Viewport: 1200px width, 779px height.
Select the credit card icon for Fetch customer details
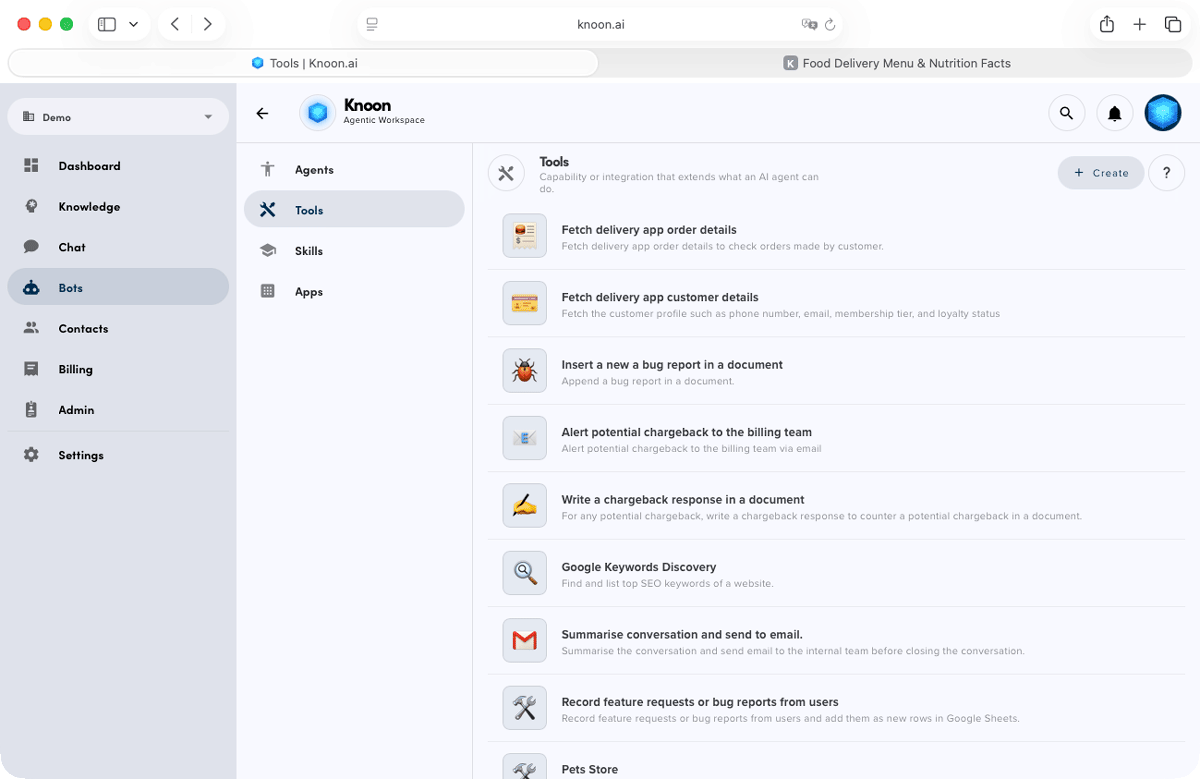524,303
